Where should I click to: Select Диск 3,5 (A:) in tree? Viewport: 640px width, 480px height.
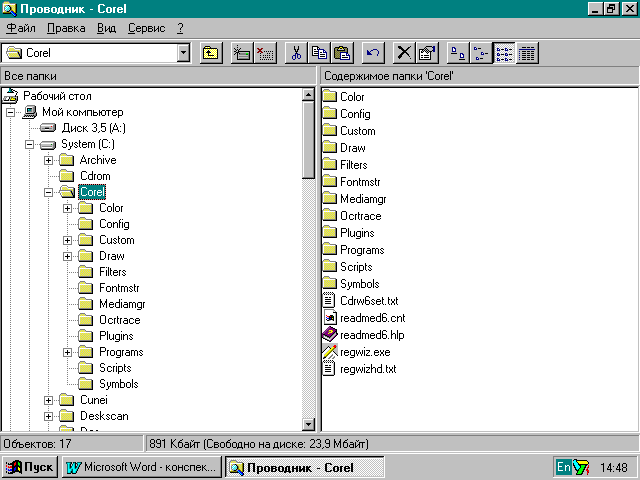93,128
